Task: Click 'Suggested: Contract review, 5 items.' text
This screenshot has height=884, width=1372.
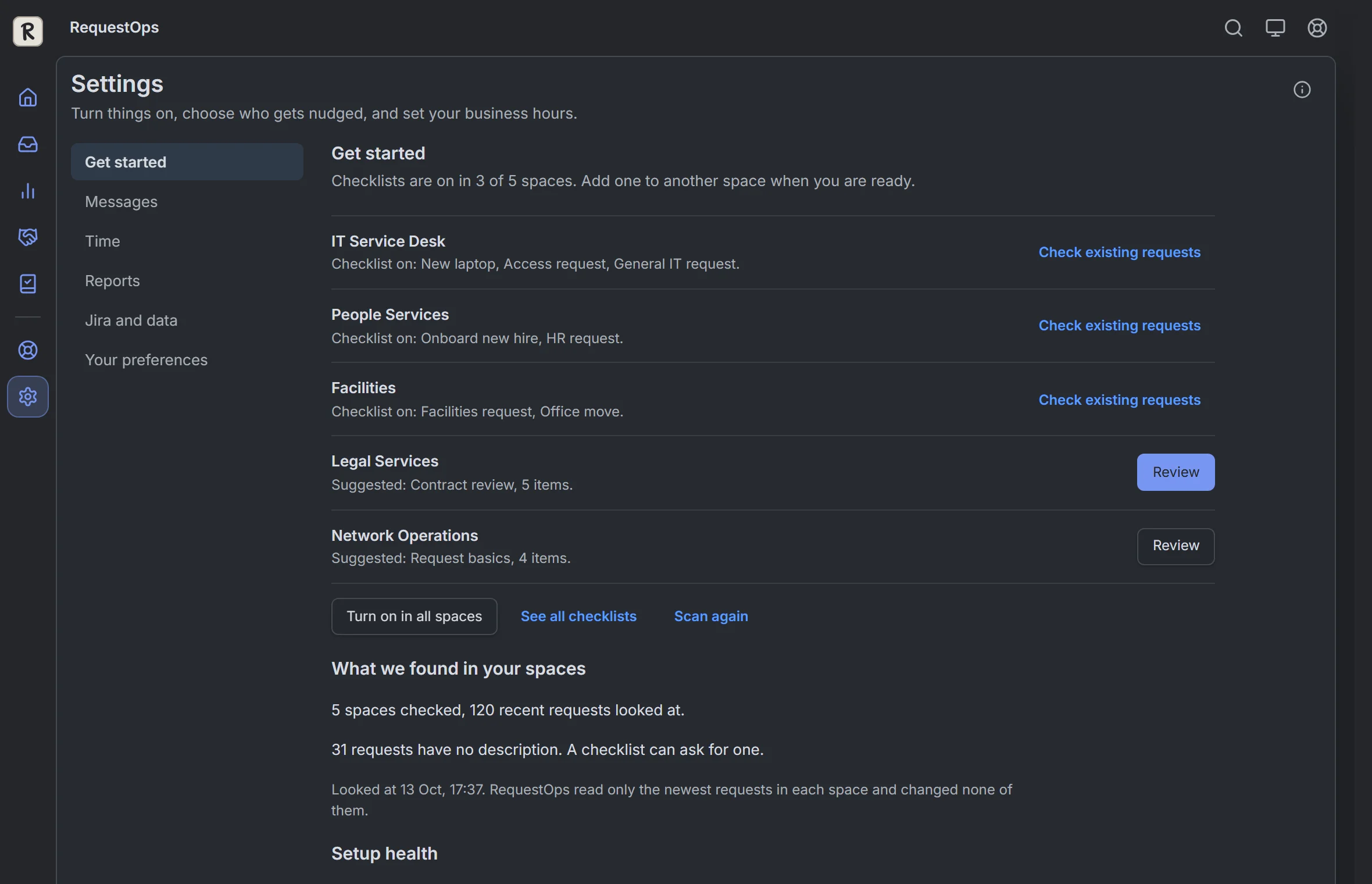Action: (x=452, y=484)
